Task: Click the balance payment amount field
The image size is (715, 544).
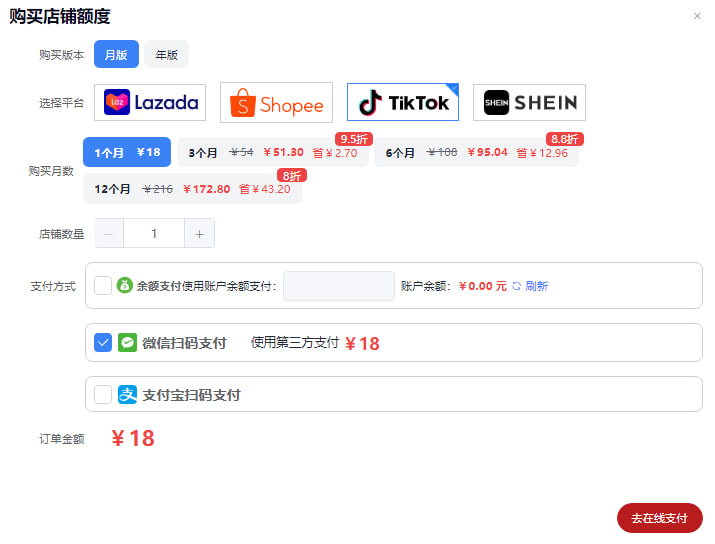Action: [339, 286]
